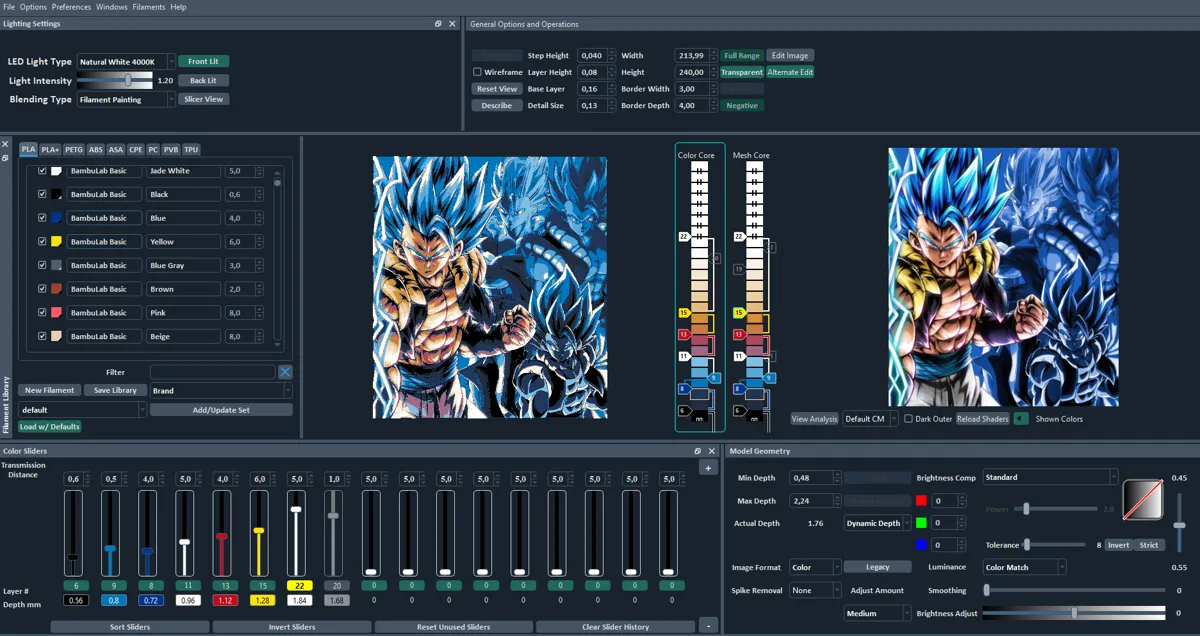Open the LED Light Type dropdown
Screen dimensions: 1200x636
126,62
